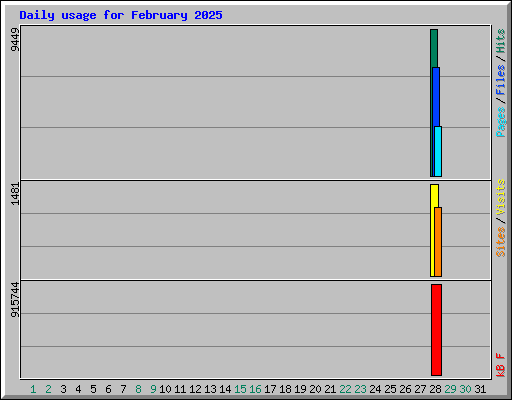Click day 22 on the x-axis
Screen dimensions: 512x400
(345, 389)
